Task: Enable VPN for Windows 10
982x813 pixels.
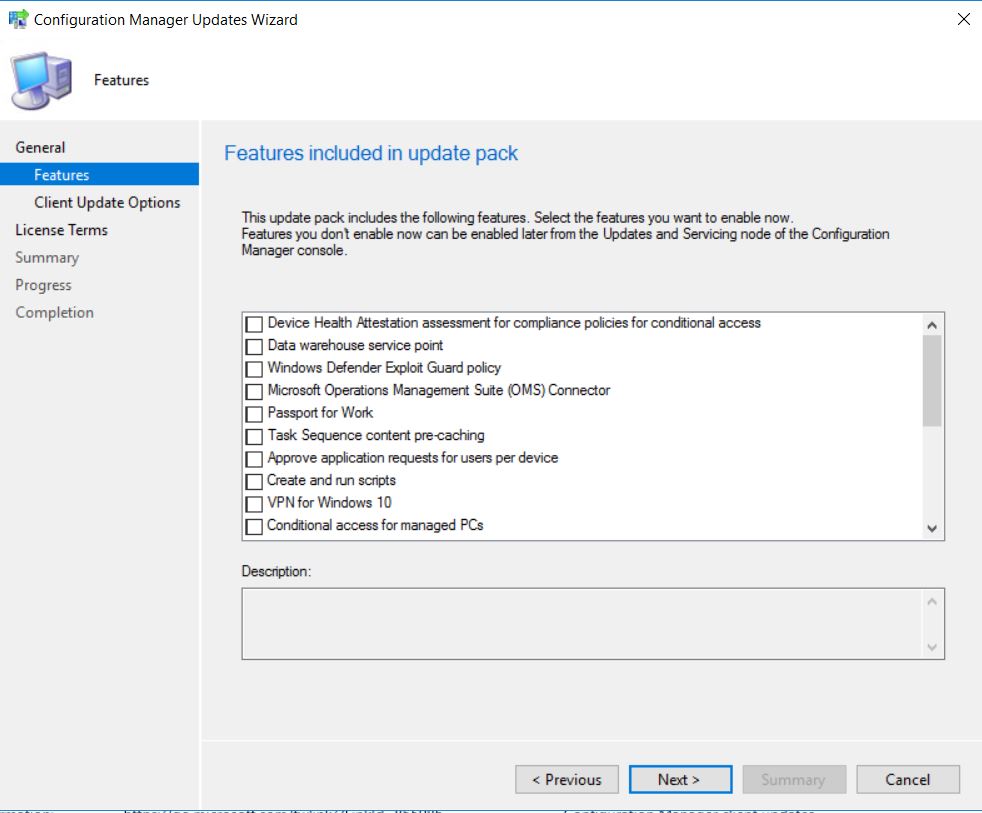Action: (x=254, y=503)
